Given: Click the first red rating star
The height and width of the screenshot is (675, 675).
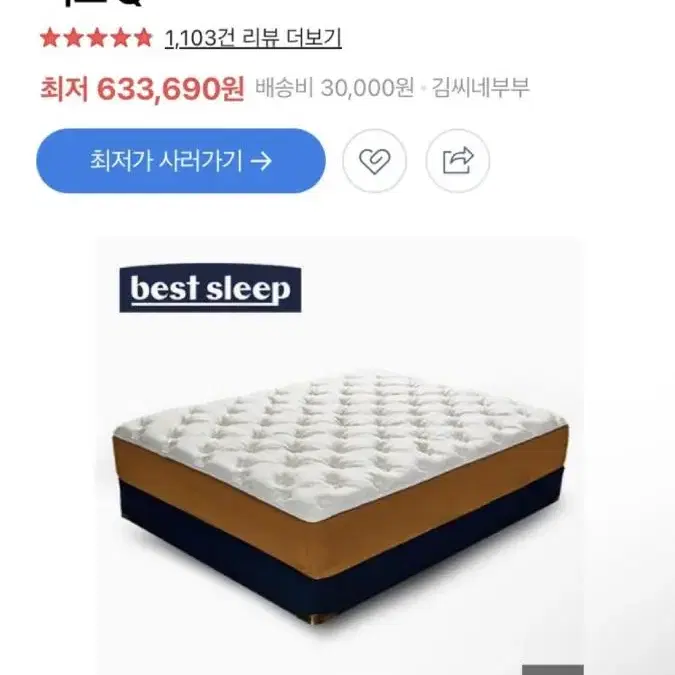Looking at the screenshot, I should (50, 38).
